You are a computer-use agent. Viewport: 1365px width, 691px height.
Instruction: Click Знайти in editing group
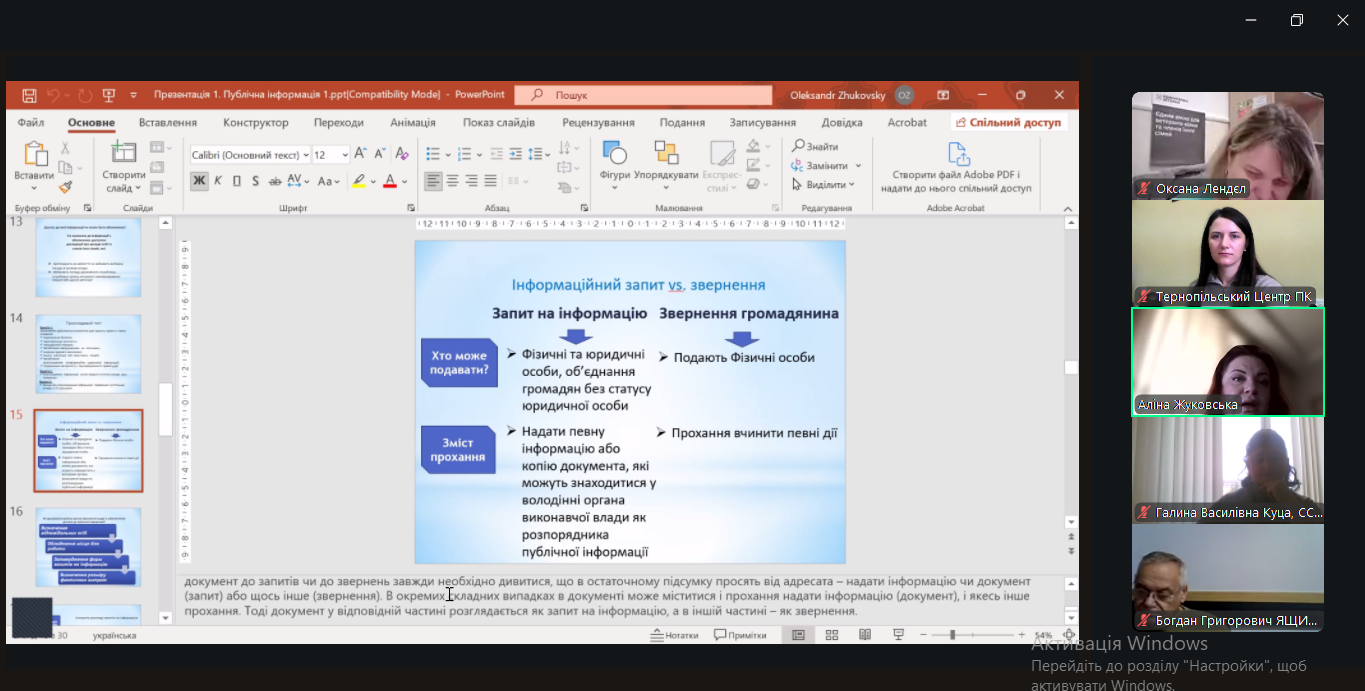816,147
